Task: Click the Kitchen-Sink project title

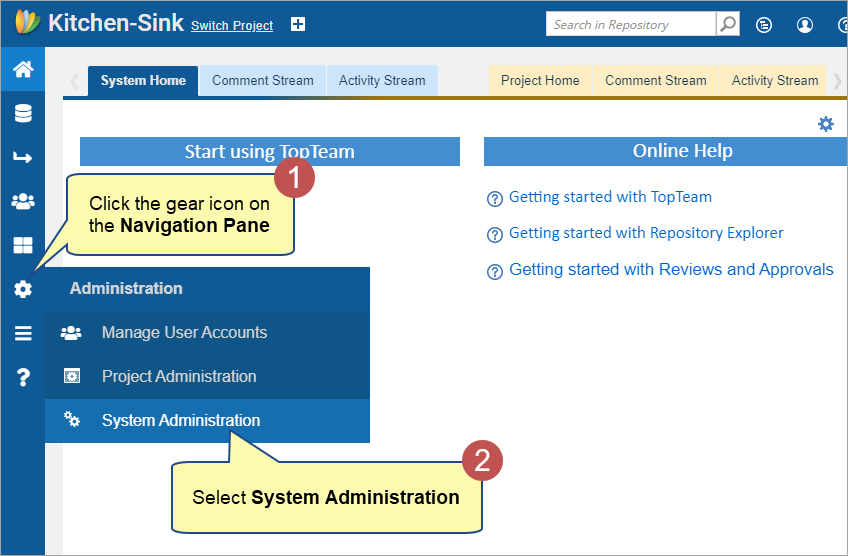Action: point(116,23)
